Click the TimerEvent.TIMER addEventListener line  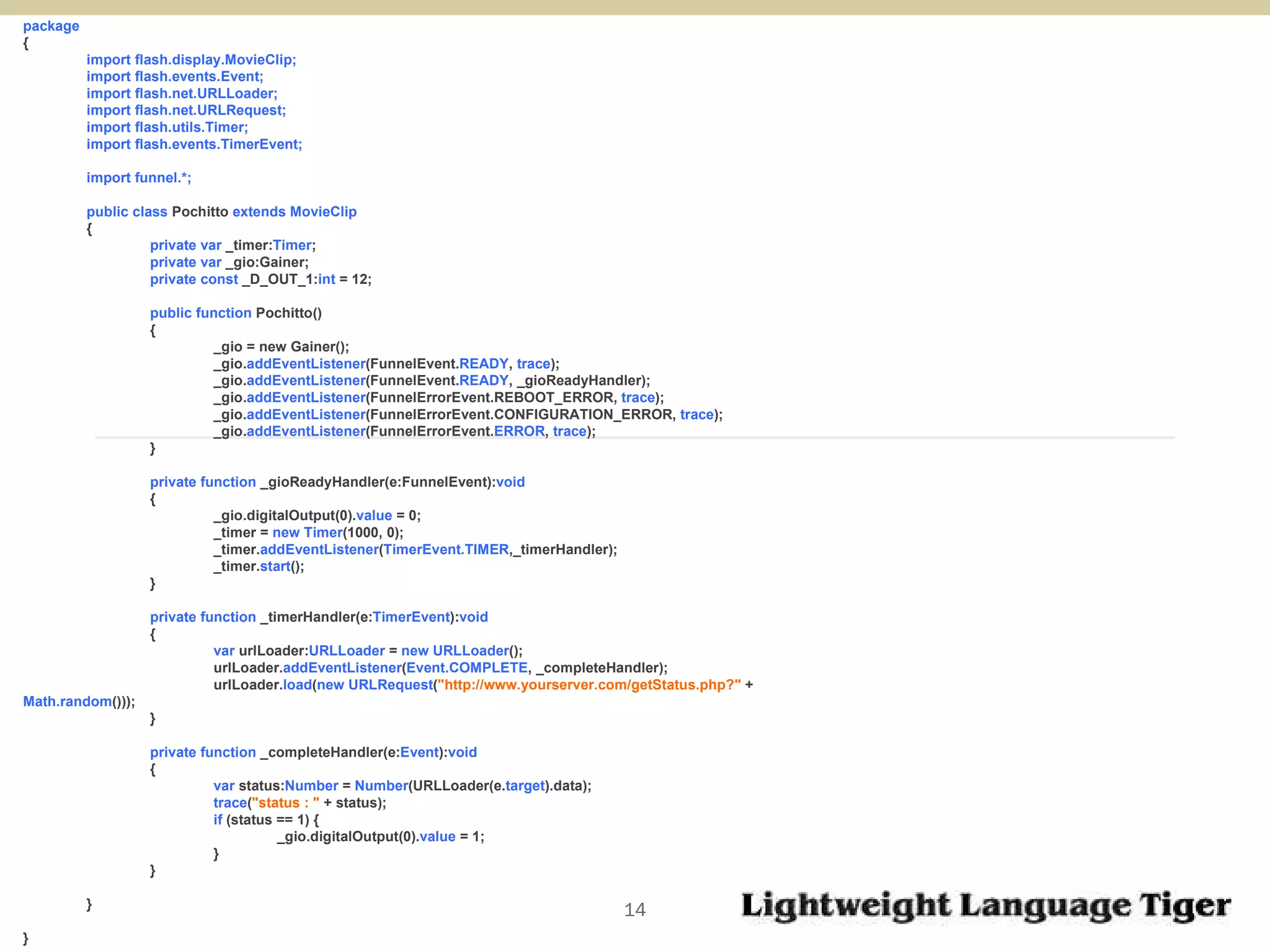point(415,550)
